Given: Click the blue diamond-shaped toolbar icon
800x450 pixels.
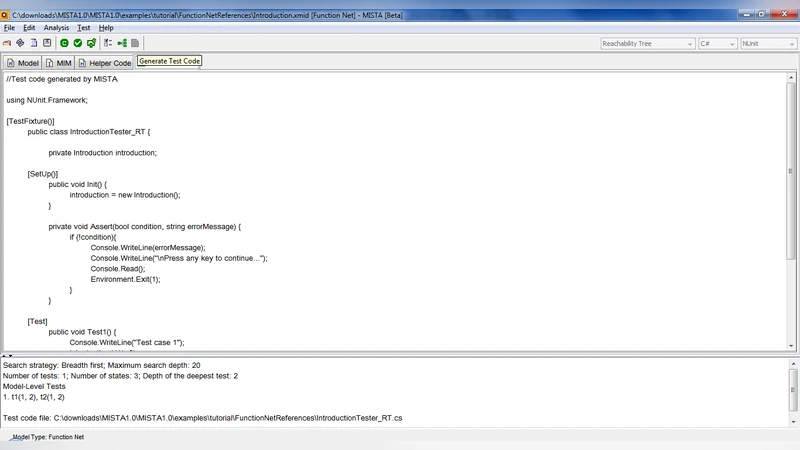Looking at the screenshot, I should (21, 43).
